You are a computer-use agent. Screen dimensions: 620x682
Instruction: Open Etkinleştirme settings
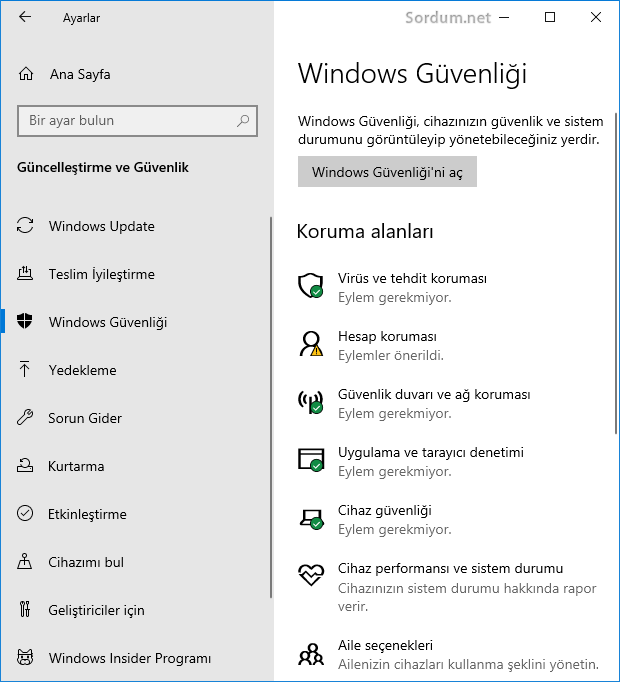87,514
